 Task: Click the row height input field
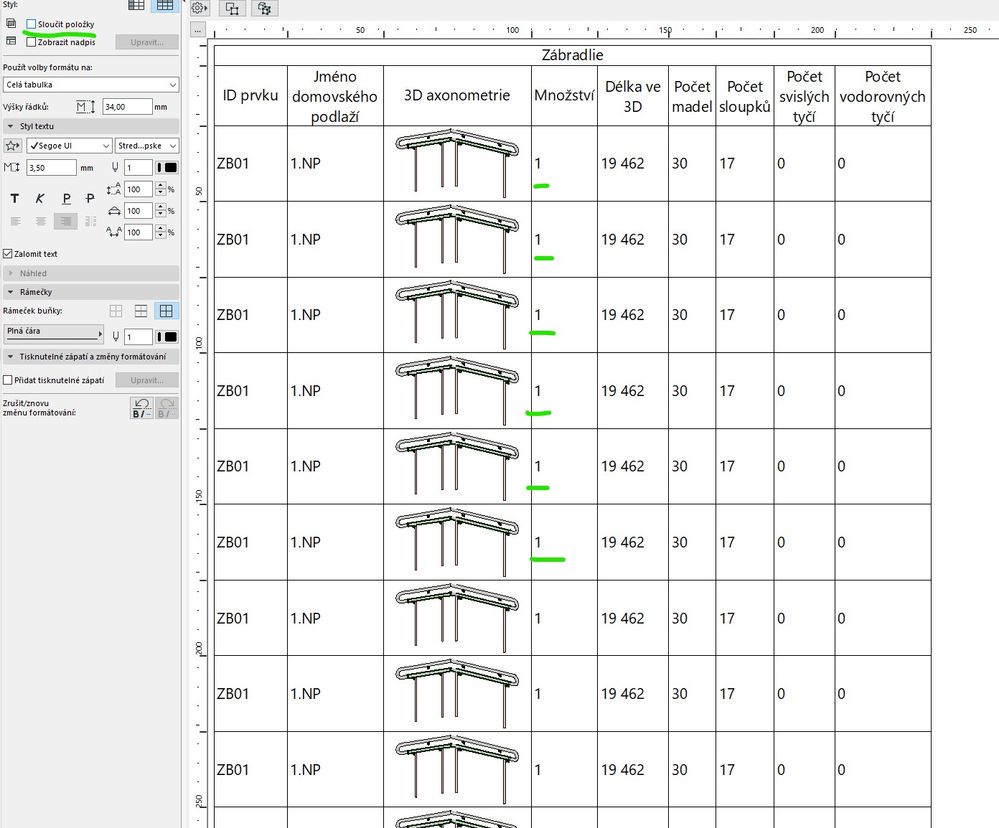[x=126, y=106]
